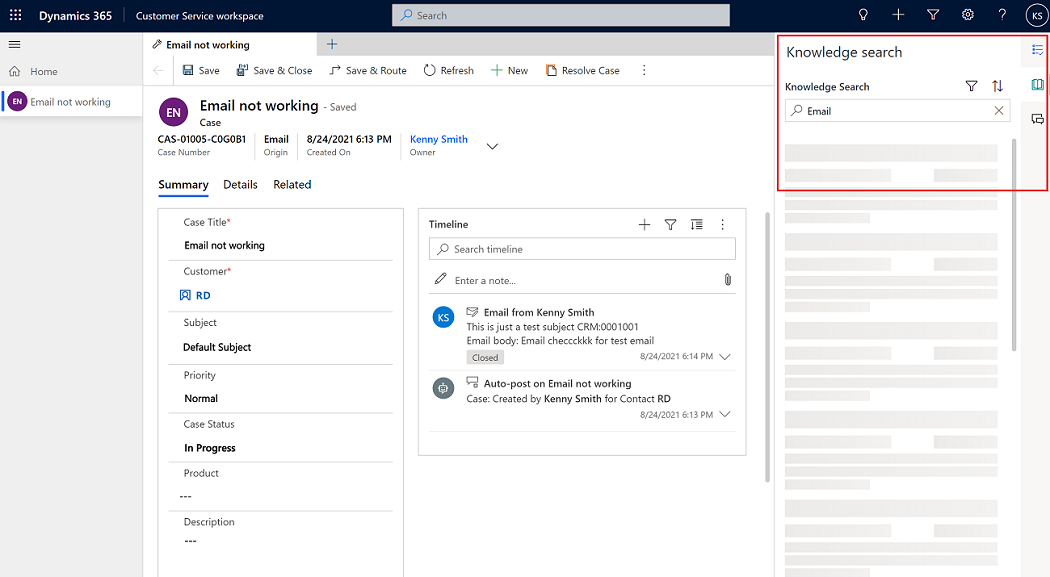Switch to the Details tab

click(240, 184)
